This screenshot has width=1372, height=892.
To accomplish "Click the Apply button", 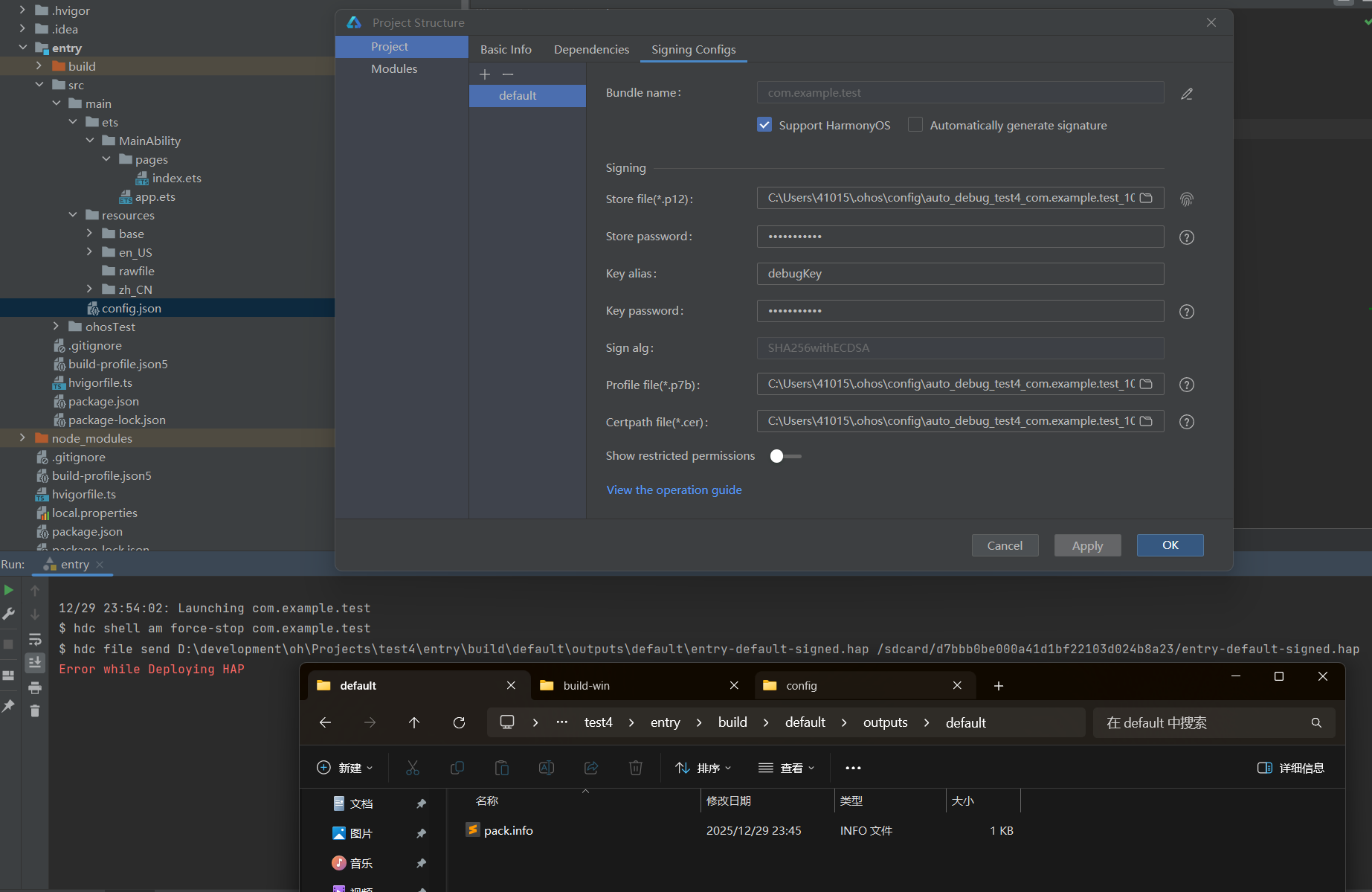I will (1087, 545).
